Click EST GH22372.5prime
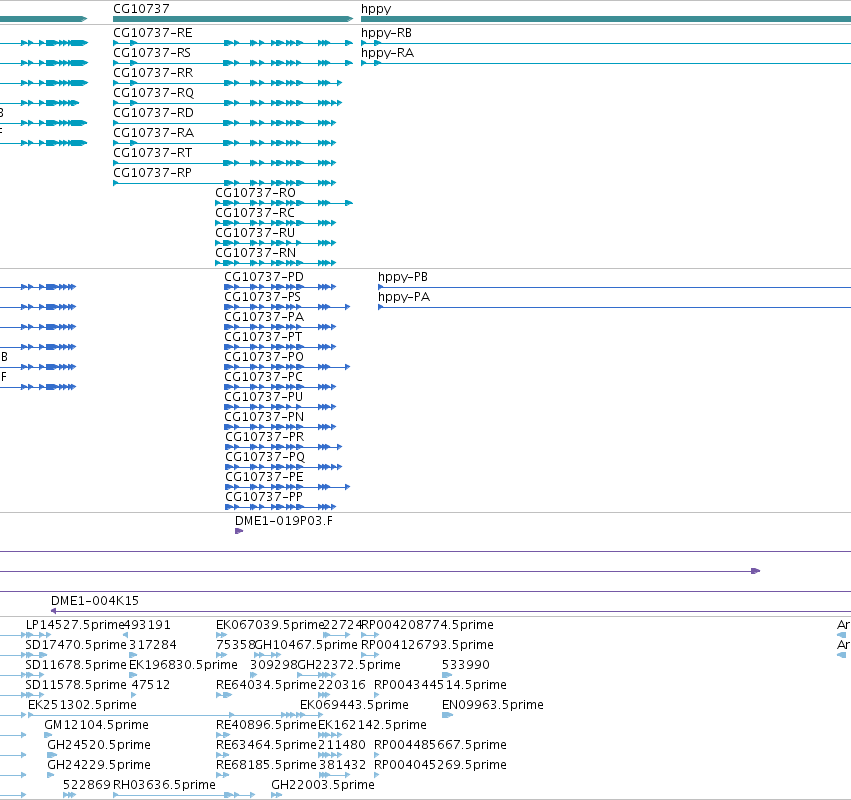 (349, 665)
